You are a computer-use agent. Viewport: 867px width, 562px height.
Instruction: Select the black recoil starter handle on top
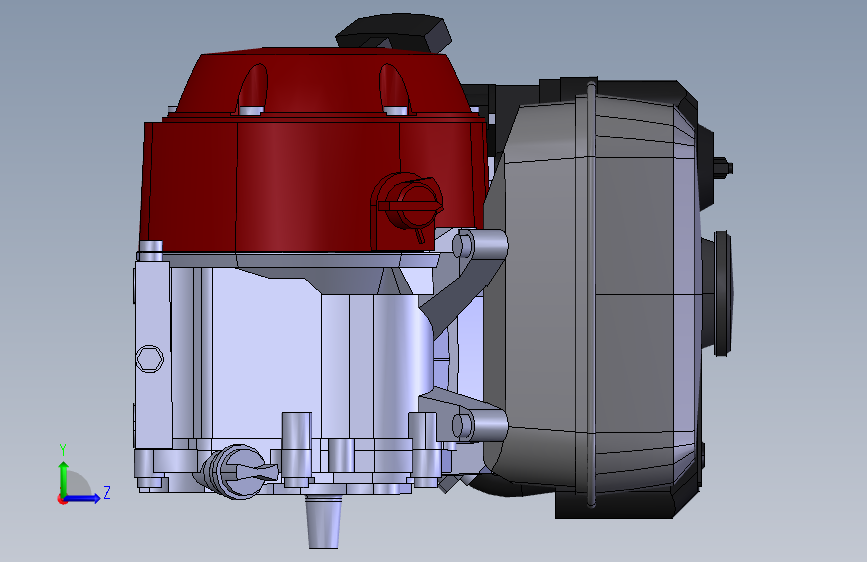click(x=394, y=32)
